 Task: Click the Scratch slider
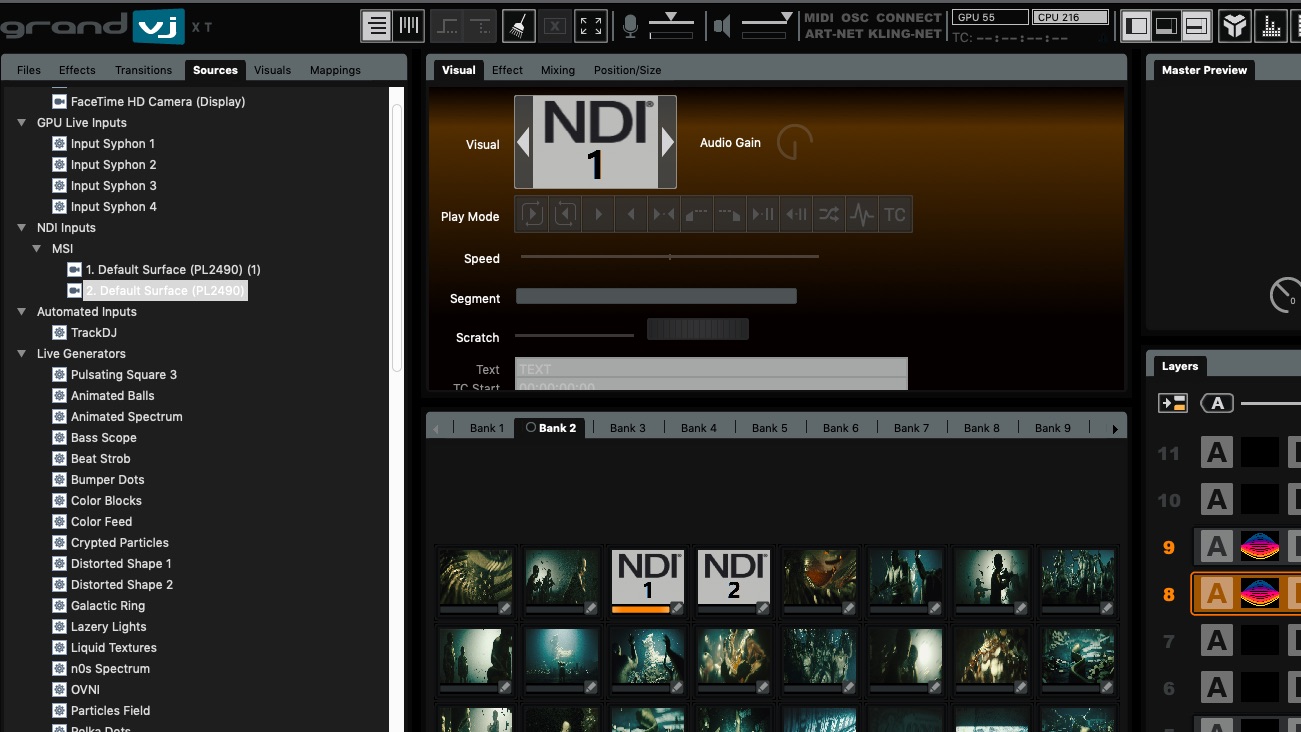click(x=574, y=336)
